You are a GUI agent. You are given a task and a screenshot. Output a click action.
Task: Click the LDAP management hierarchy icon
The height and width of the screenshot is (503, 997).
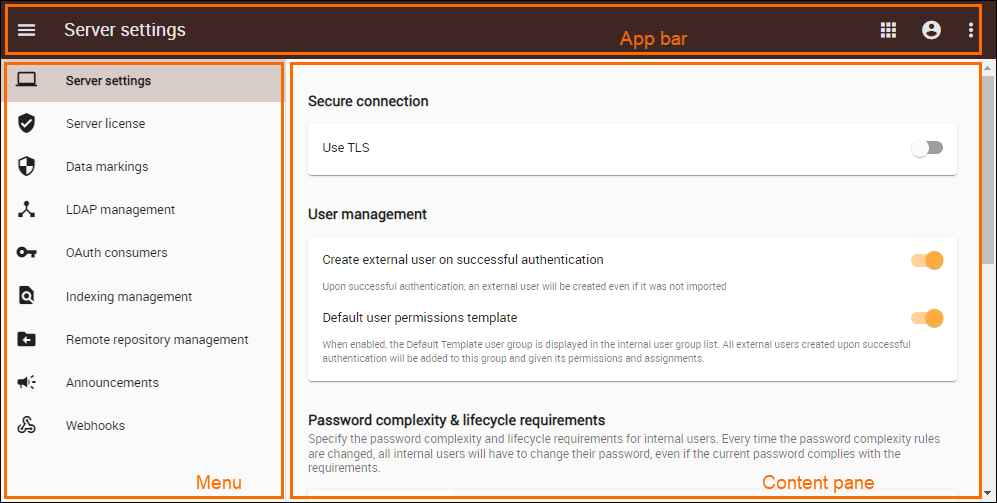coord(27,209)
